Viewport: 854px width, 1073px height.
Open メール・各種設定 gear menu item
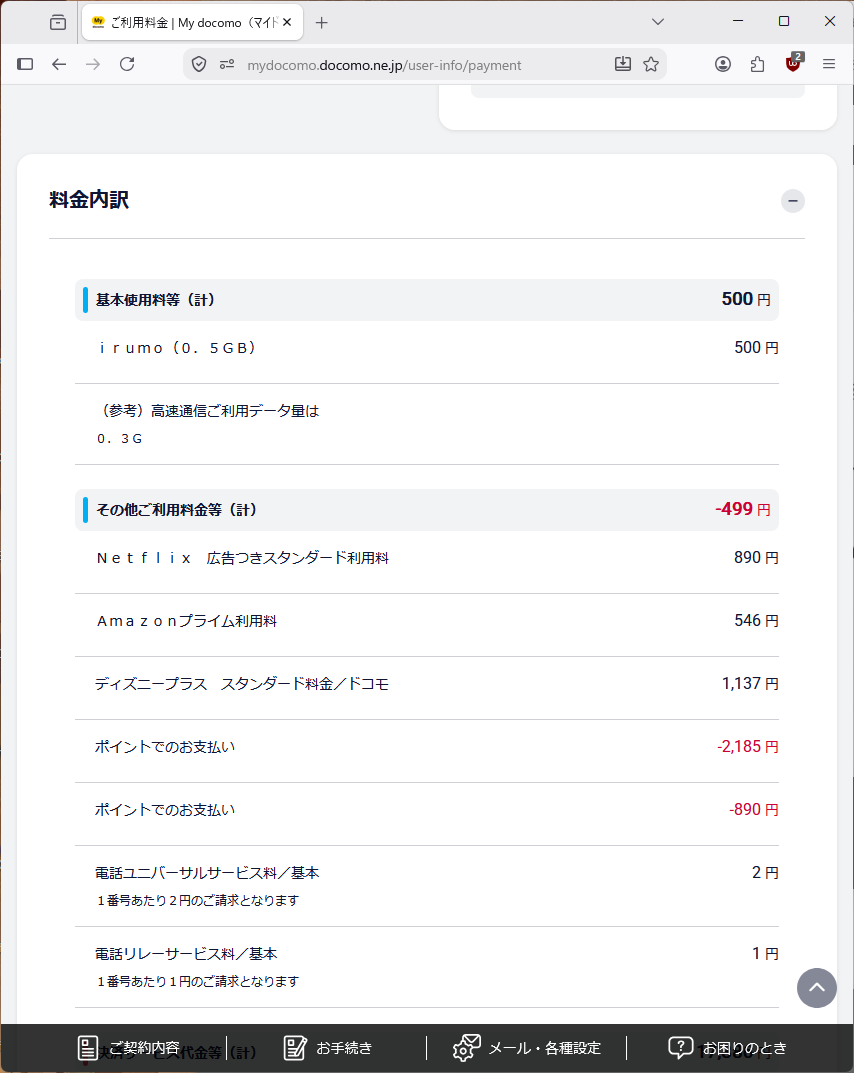(x=527, y=1048)
